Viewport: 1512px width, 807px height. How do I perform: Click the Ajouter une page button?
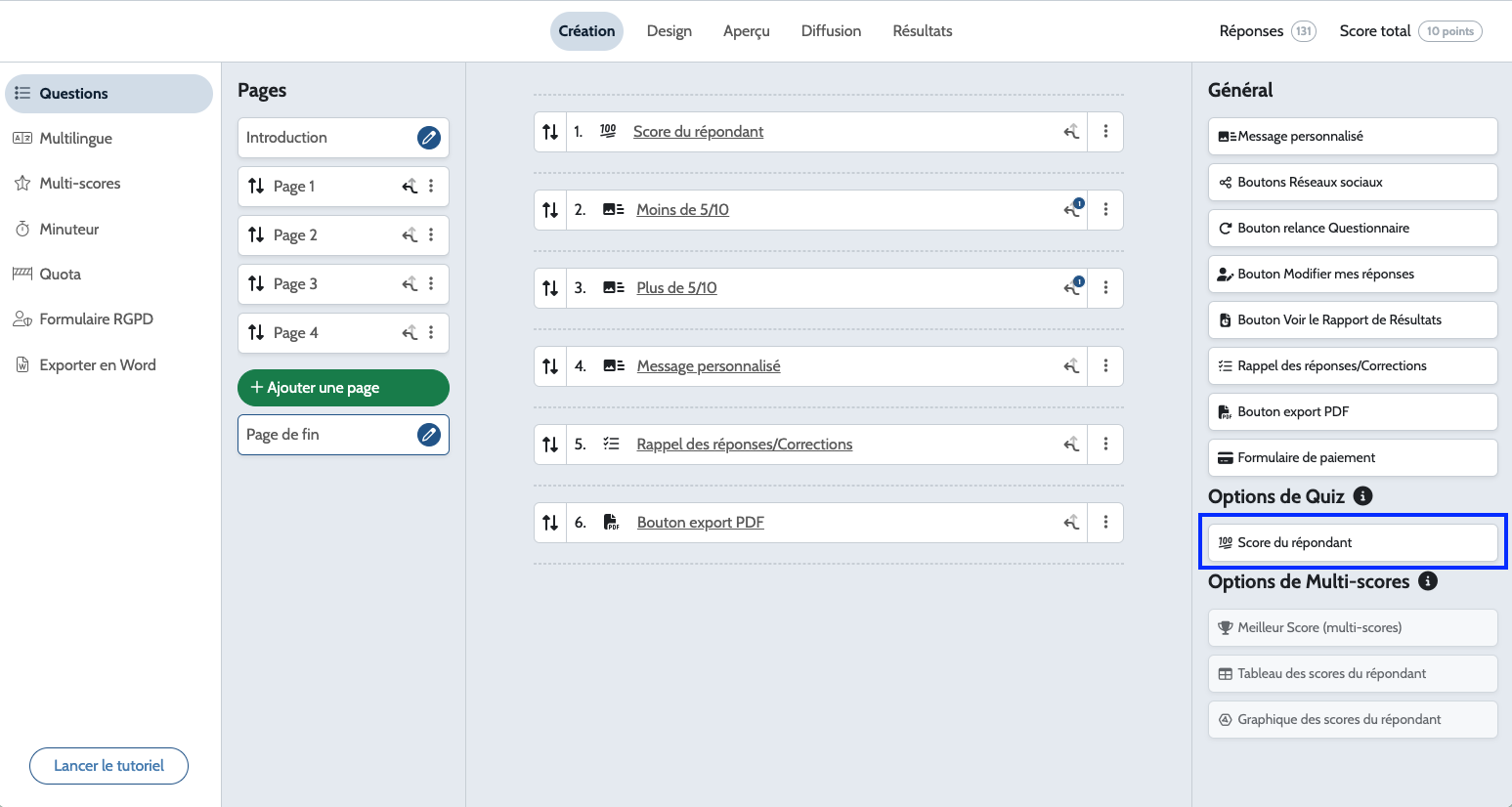(x=343, y=388)
